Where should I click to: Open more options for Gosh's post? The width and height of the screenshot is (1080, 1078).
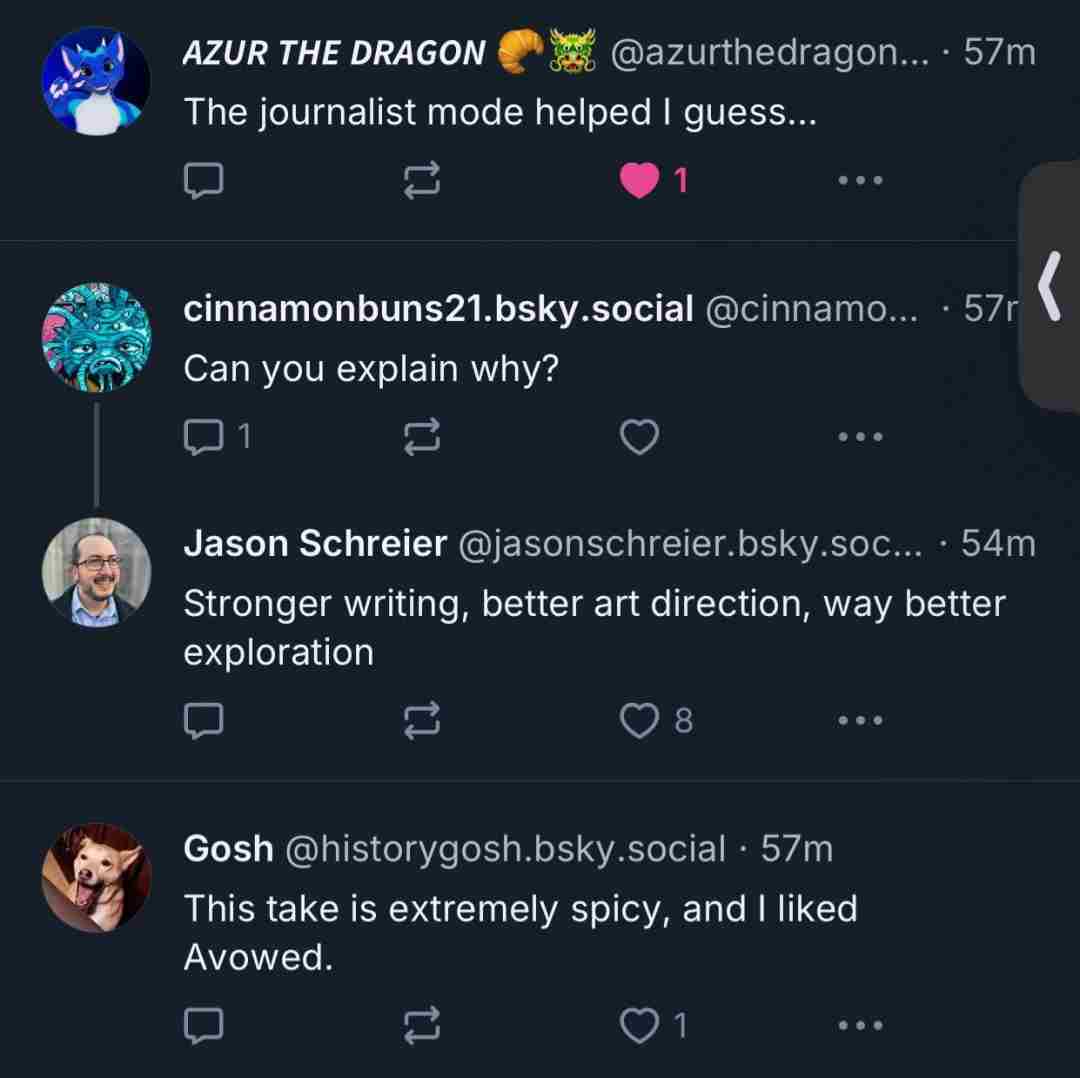[860, 1025]
